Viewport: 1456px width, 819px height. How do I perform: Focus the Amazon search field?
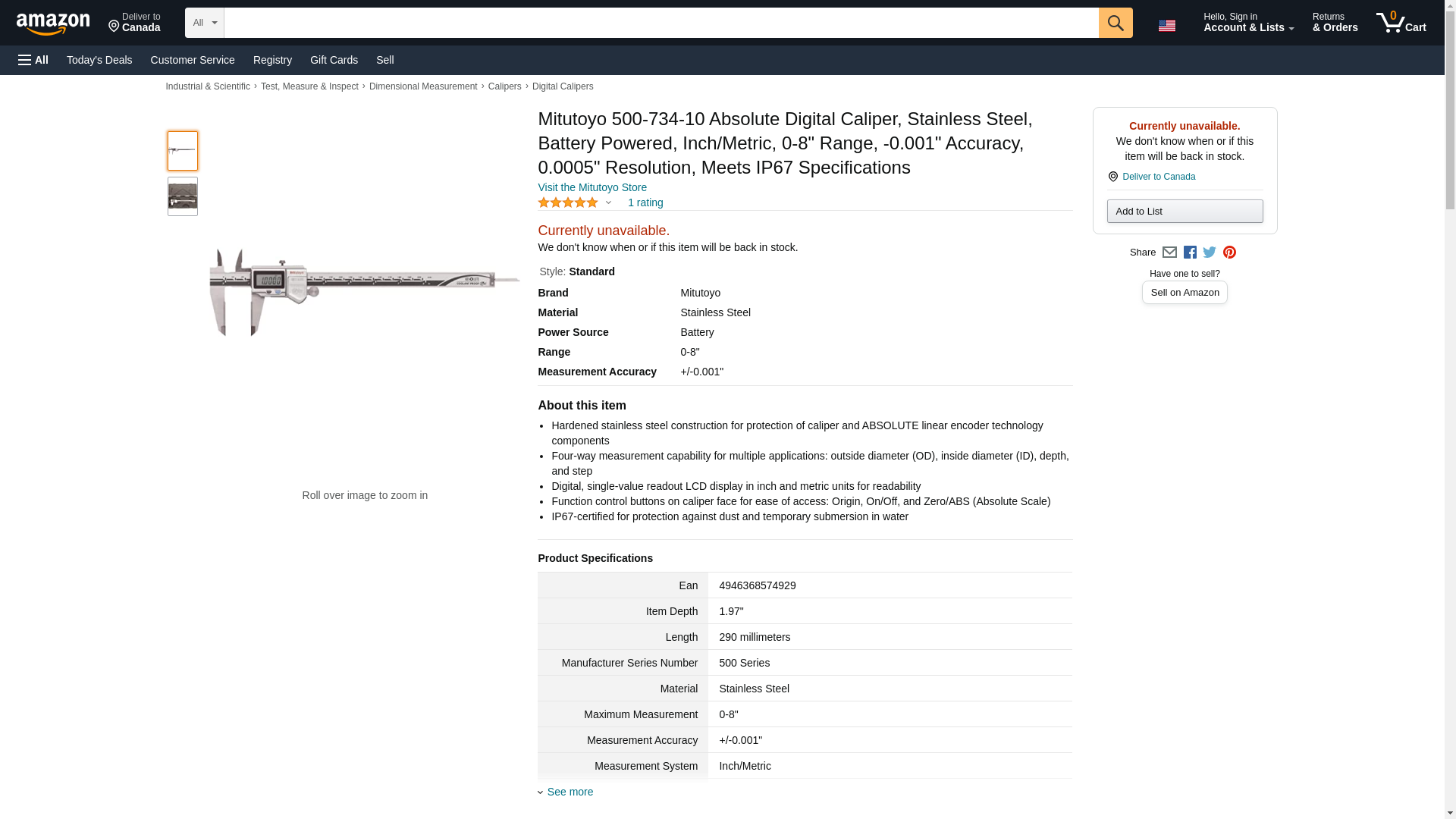[x=661, y=23]
